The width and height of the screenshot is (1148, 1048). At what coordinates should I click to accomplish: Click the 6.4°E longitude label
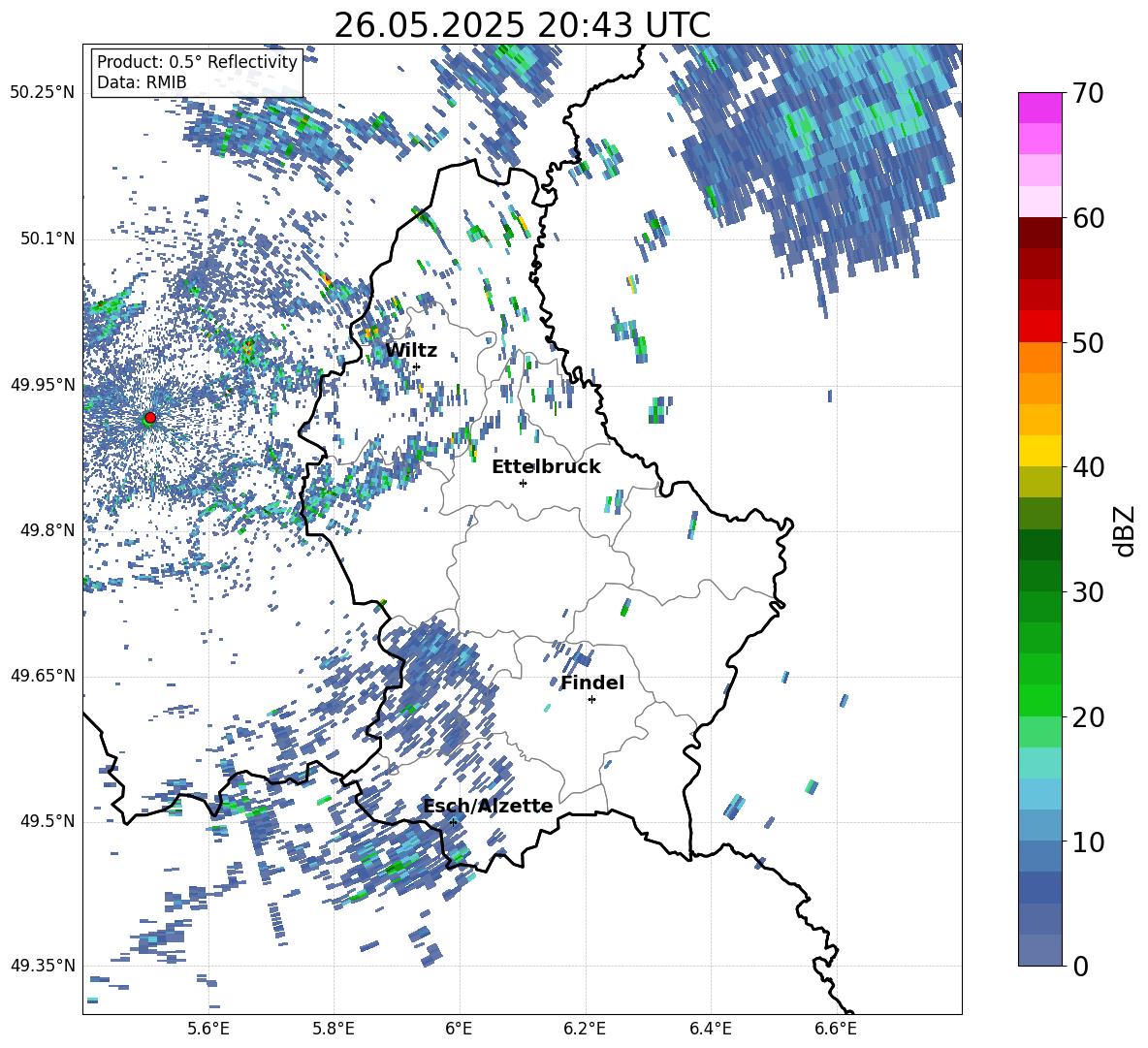point(710,1029)
